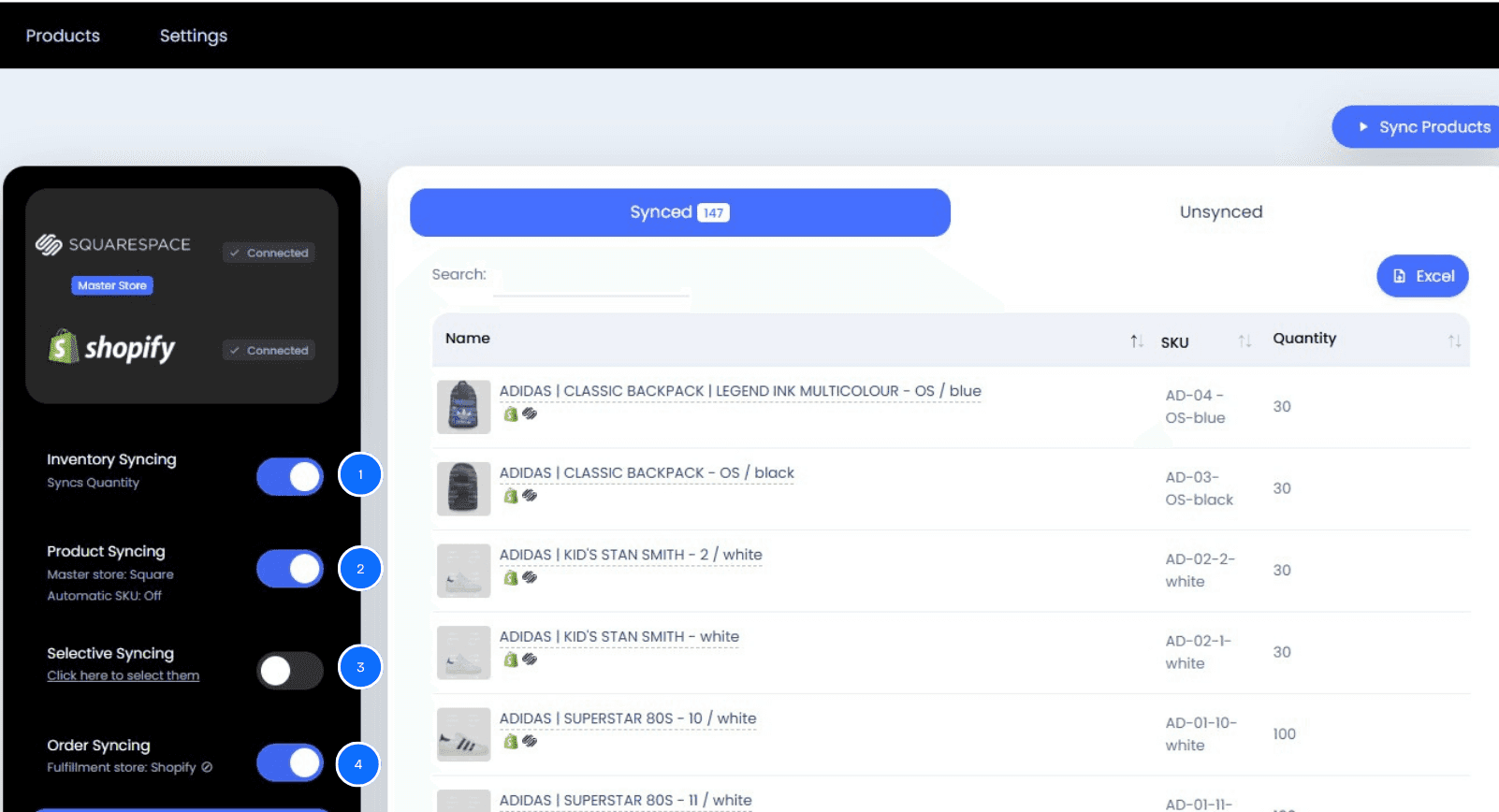This screenshot has width=1499, height=812.
Task: Select SKU AD-01-10-white cell
Action: coord(1201,733)
